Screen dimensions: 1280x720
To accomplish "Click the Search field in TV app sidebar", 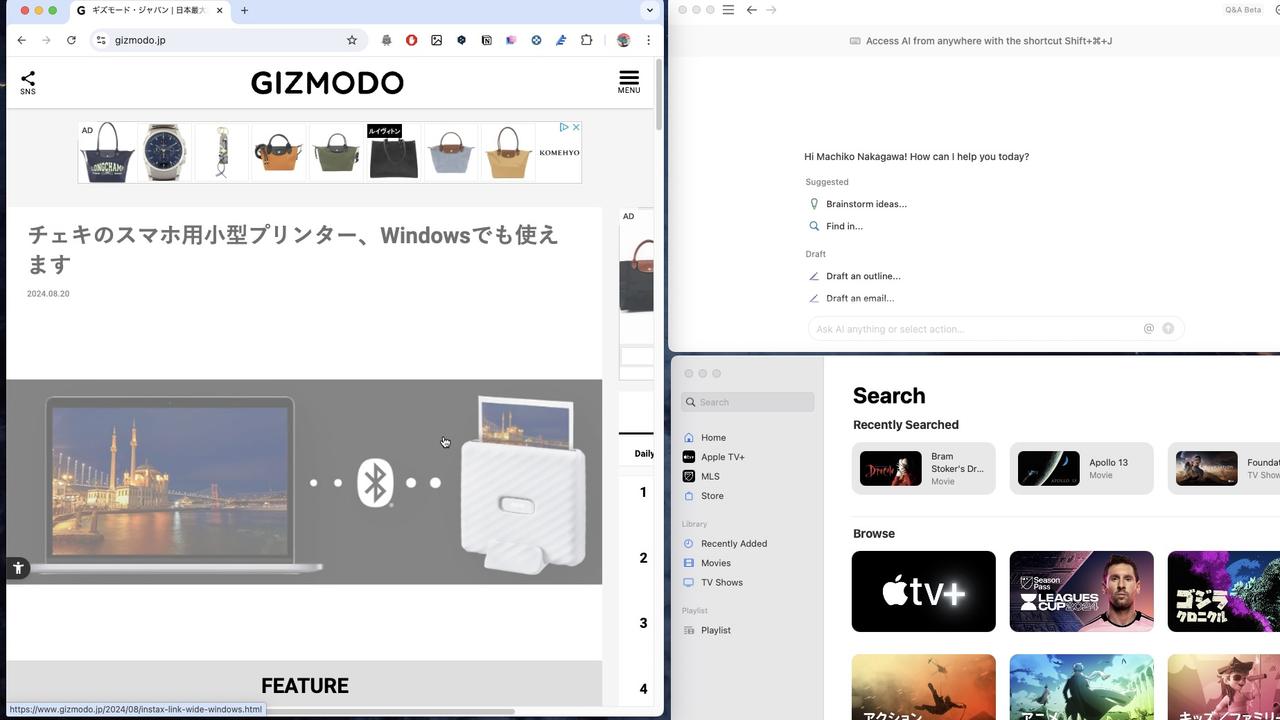I will pos(748,402).
